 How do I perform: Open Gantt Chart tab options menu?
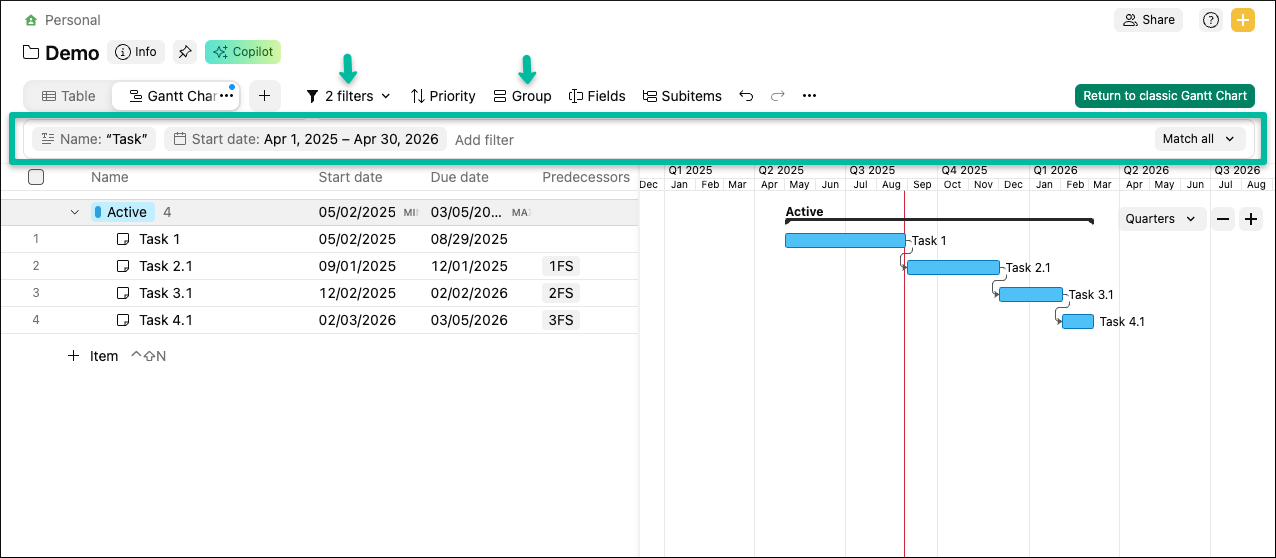[x=227, y=96]
